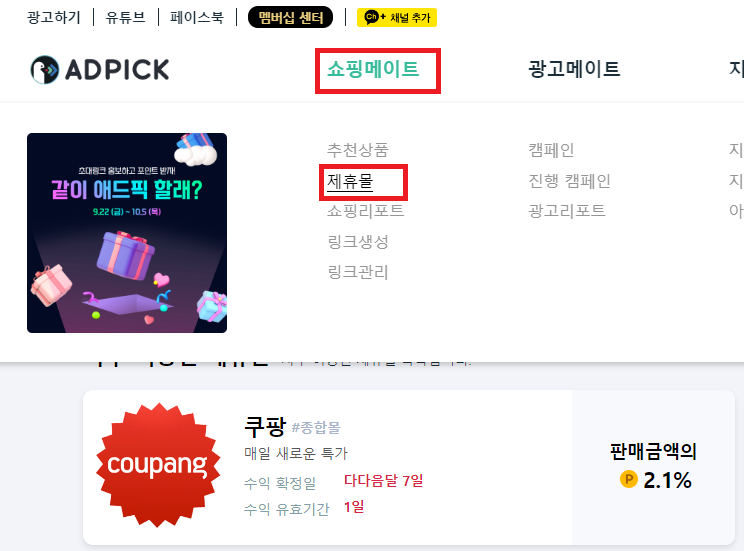Click the 쿠팡 merchant title
Image resolution: width=744 pixels, height=551 pixels.
click(265, 426)
